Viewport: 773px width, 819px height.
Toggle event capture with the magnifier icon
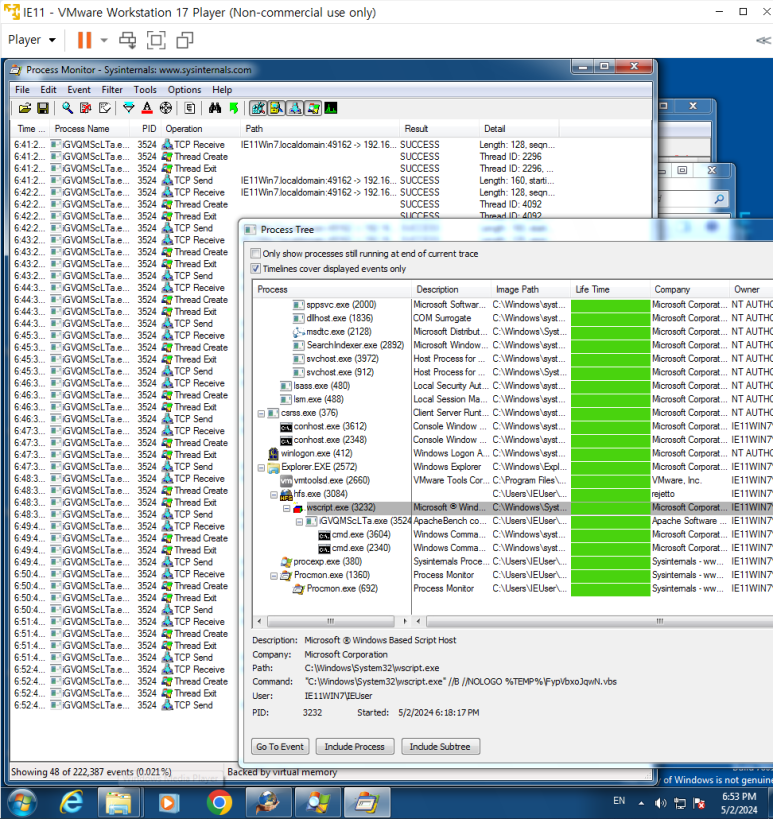coord(67,108)
